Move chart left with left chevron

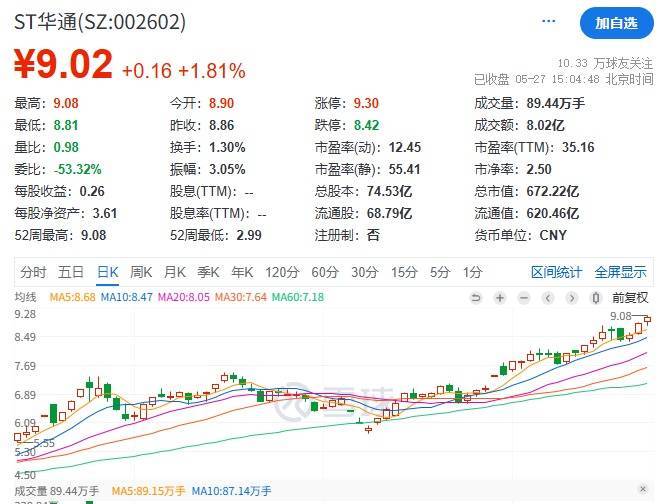pos(548,298)
